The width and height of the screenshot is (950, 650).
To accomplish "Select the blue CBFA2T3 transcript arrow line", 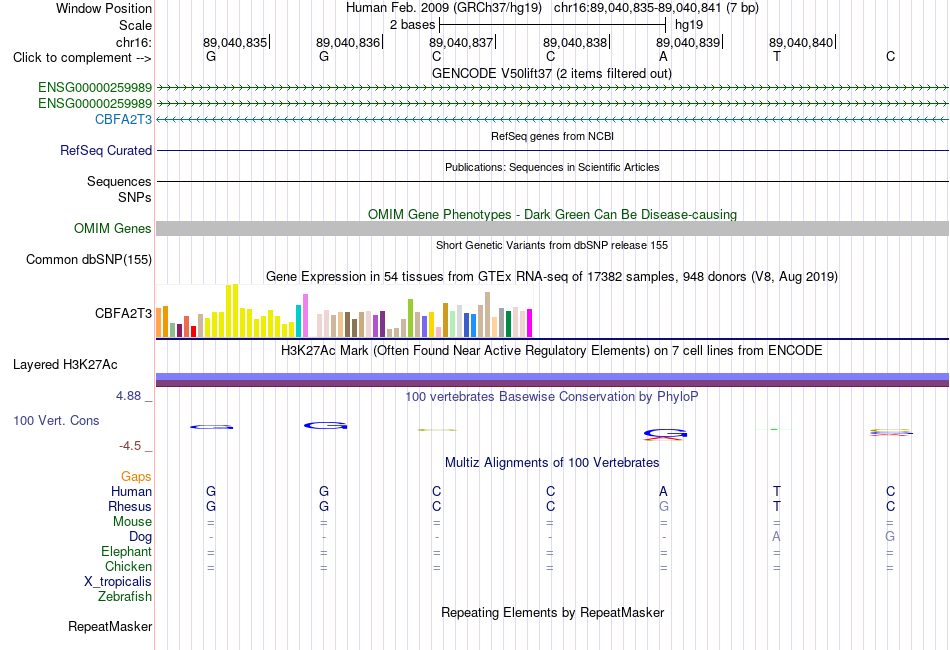I will pyautogui.click(x=552, y=119).
